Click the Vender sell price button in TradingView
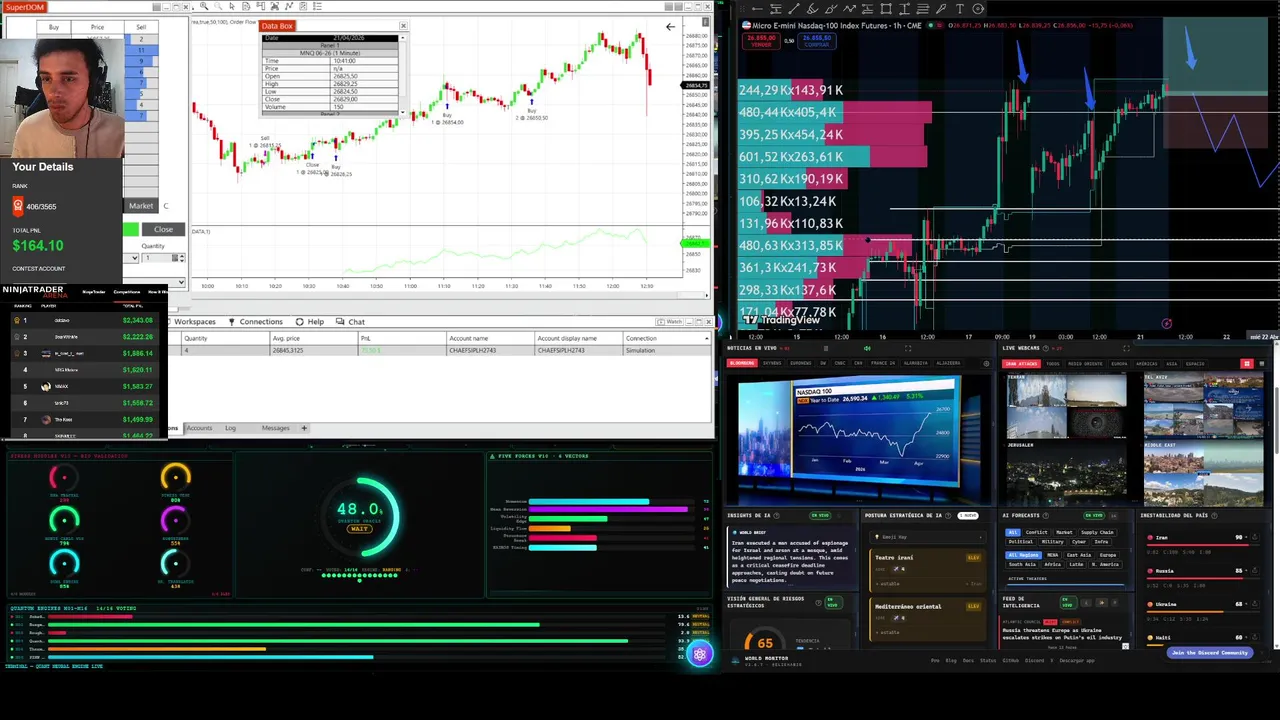Image resolution: width=1280 pixels, height=720 pixels. [761, 41]
